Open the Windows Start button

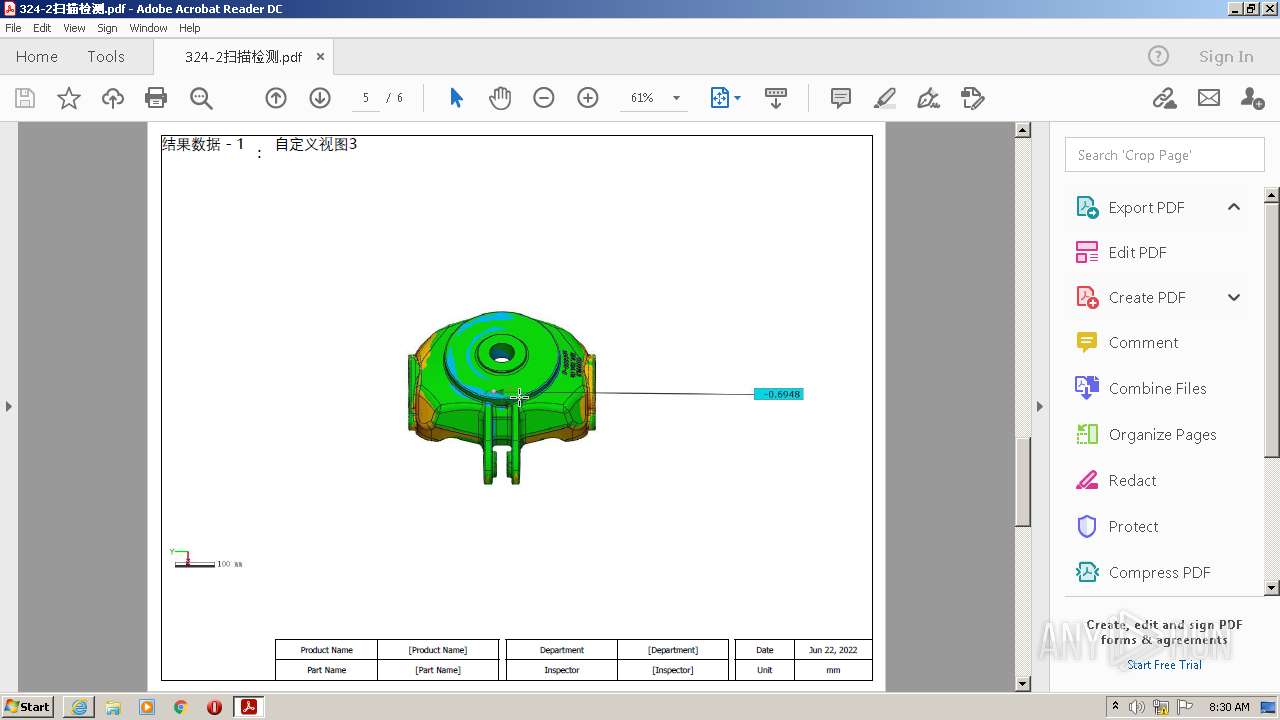click(x=28, y=706)
